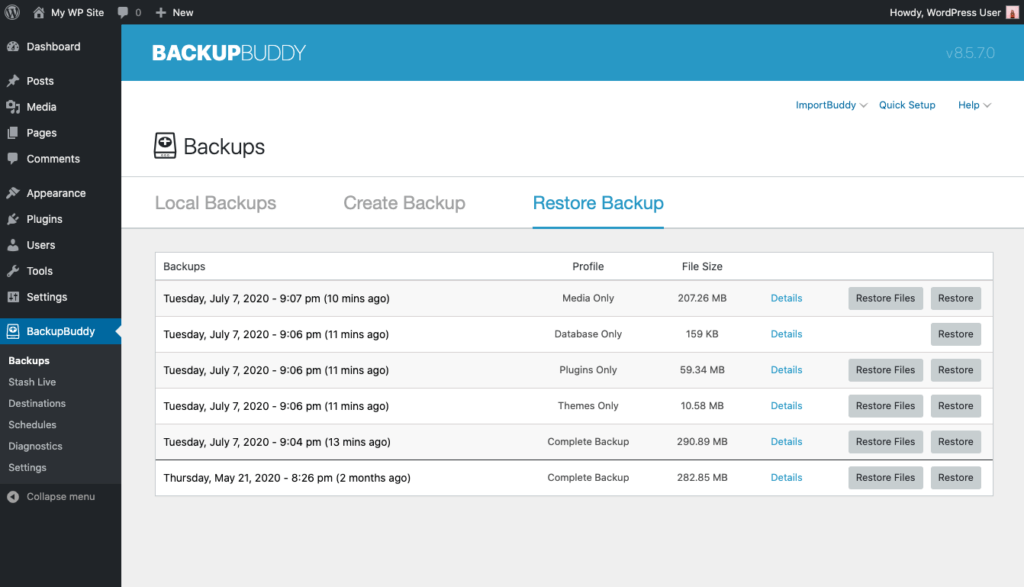1024x587 pixels.
Task: View Details of 290.89 MB Complete Backup
Action: tap(786, 442)
